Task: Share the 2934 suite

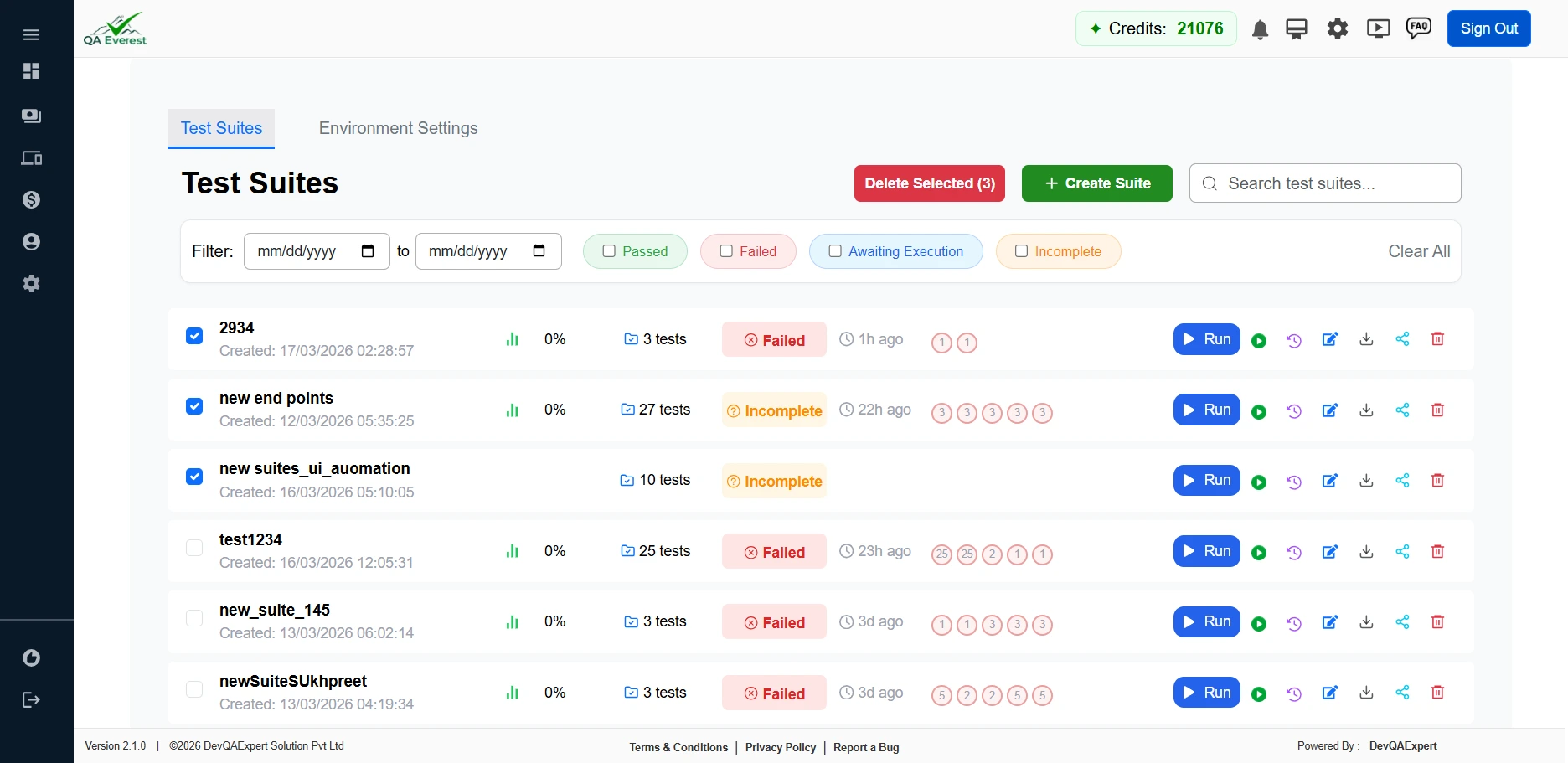Action: (x=1402, y=339)
